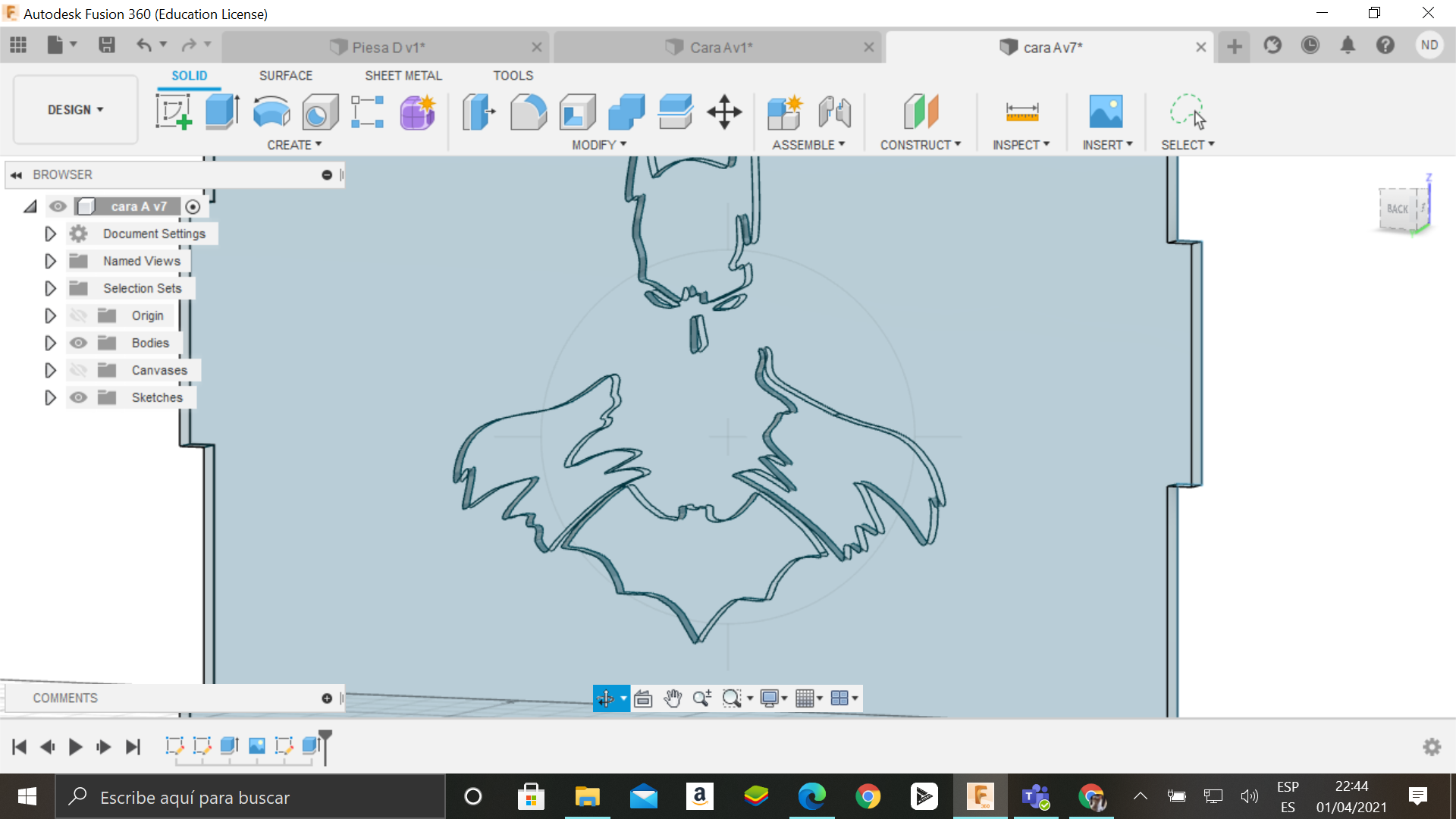Activate the cara A v7 component radio button
This screenshot has width=1456, height=819.
click(x=193, y=207)
